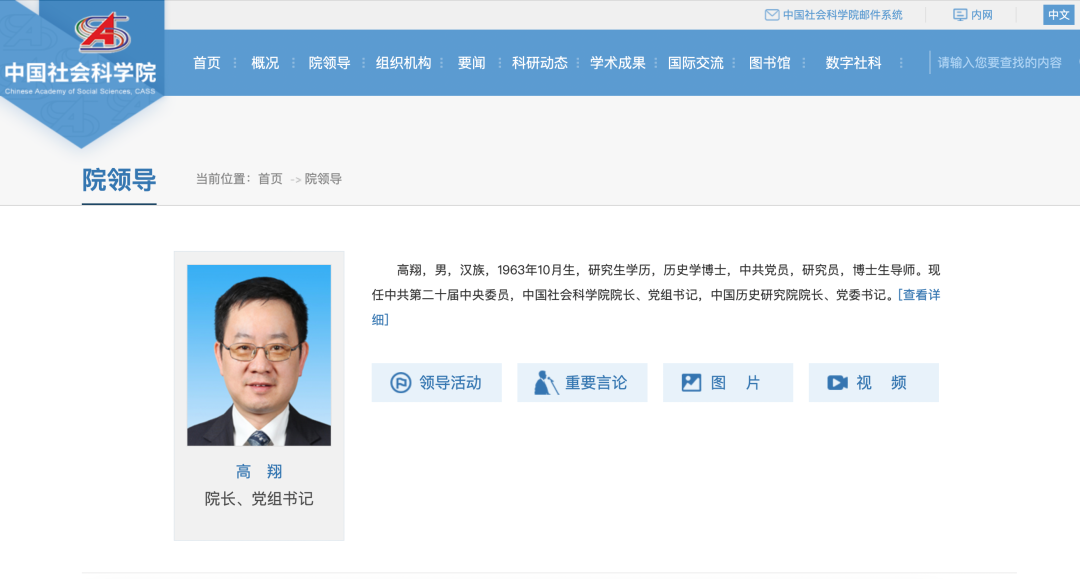Open the 查看详细 details link
Image resolution: width=1080 pixels, height=579 pixels.
(918, 295)
